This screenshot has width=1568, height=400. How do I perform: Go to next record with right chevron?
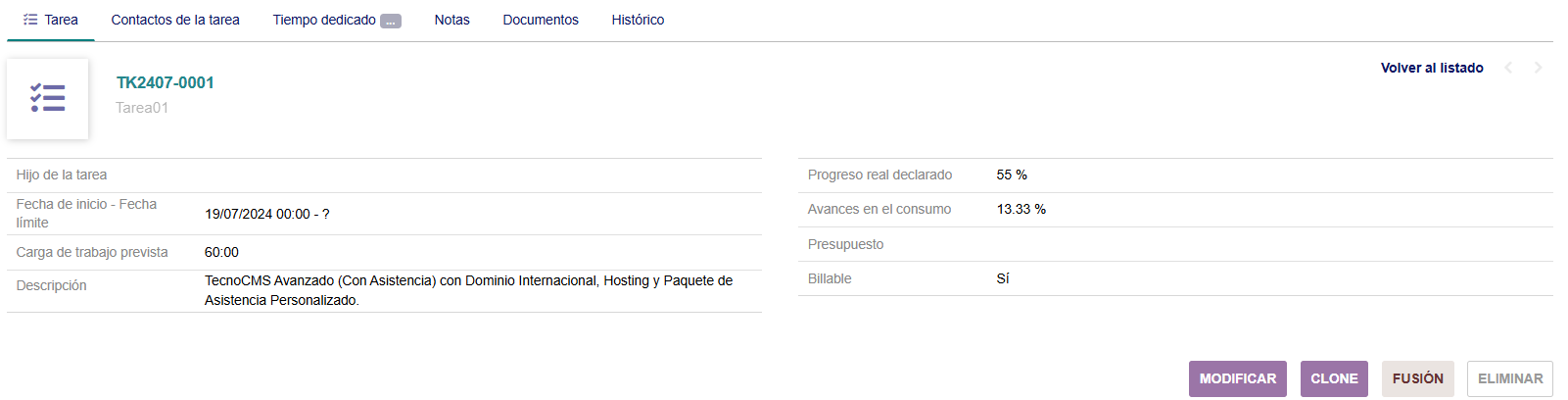(x=1538, y=68)
